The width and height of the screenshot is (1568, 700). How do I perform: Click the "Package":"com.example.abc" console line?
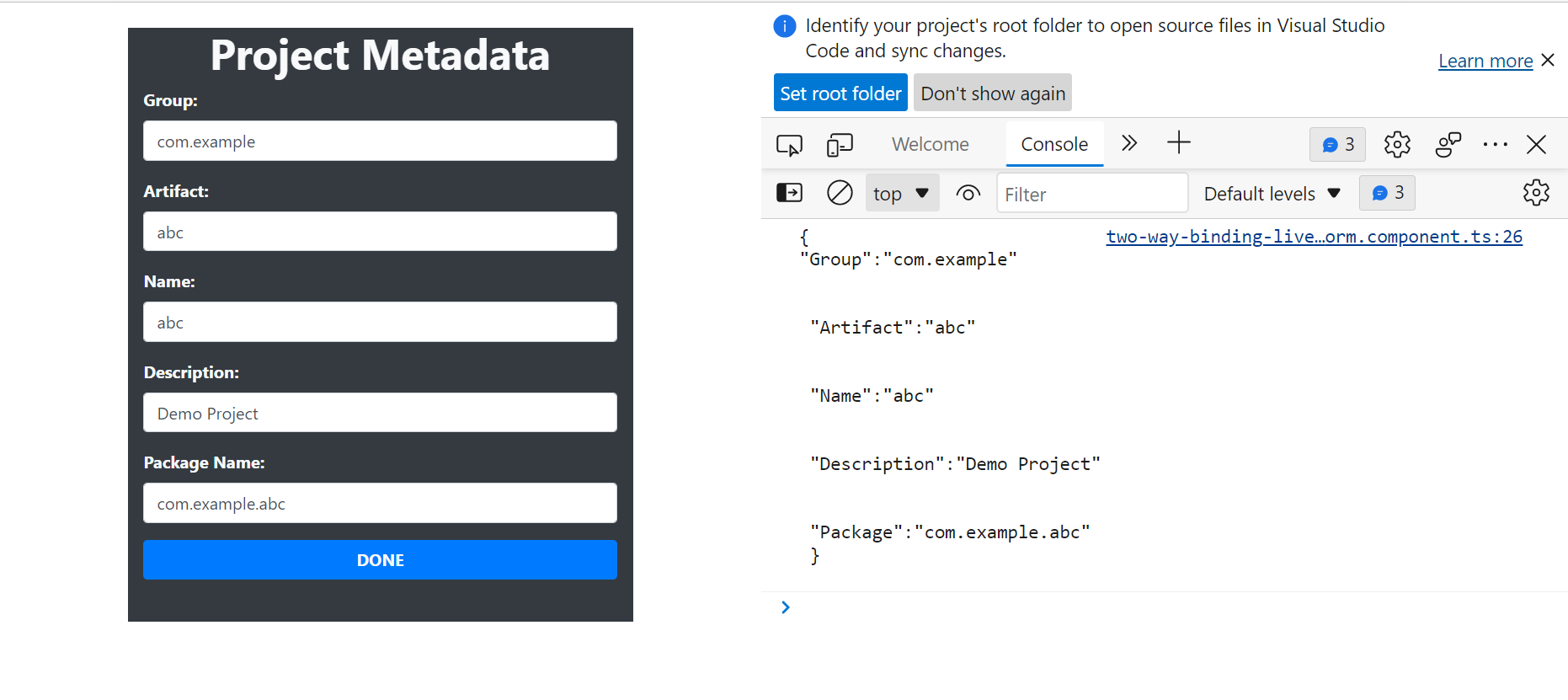pos(950,532)
